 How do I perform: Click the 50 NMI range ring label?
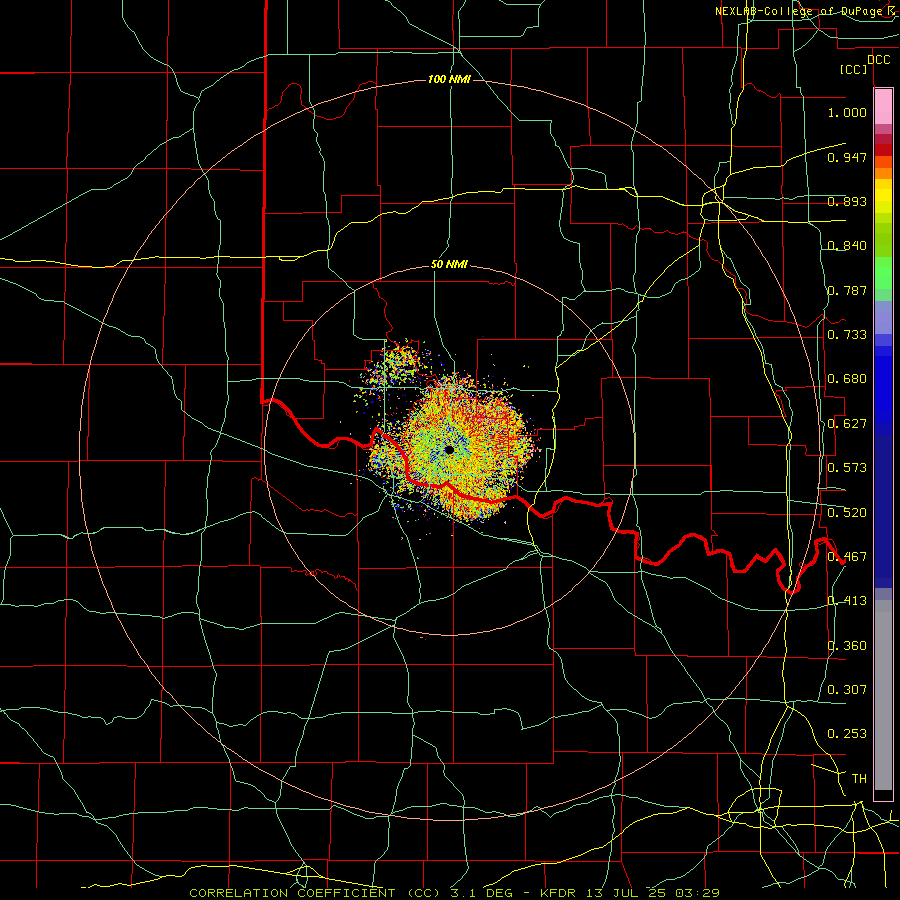(x=449, y=265)
